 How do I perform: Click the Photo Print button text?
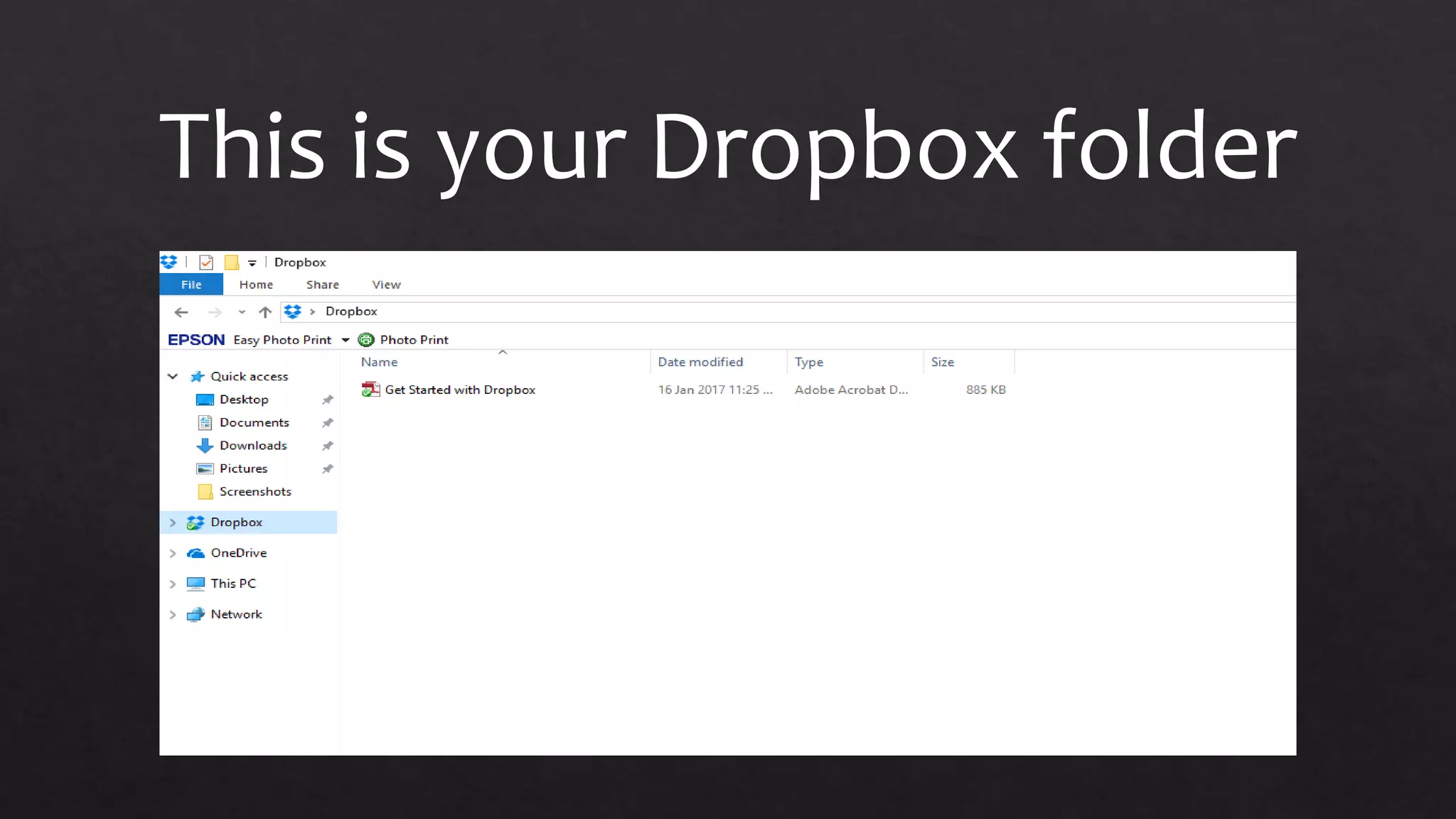414,340
